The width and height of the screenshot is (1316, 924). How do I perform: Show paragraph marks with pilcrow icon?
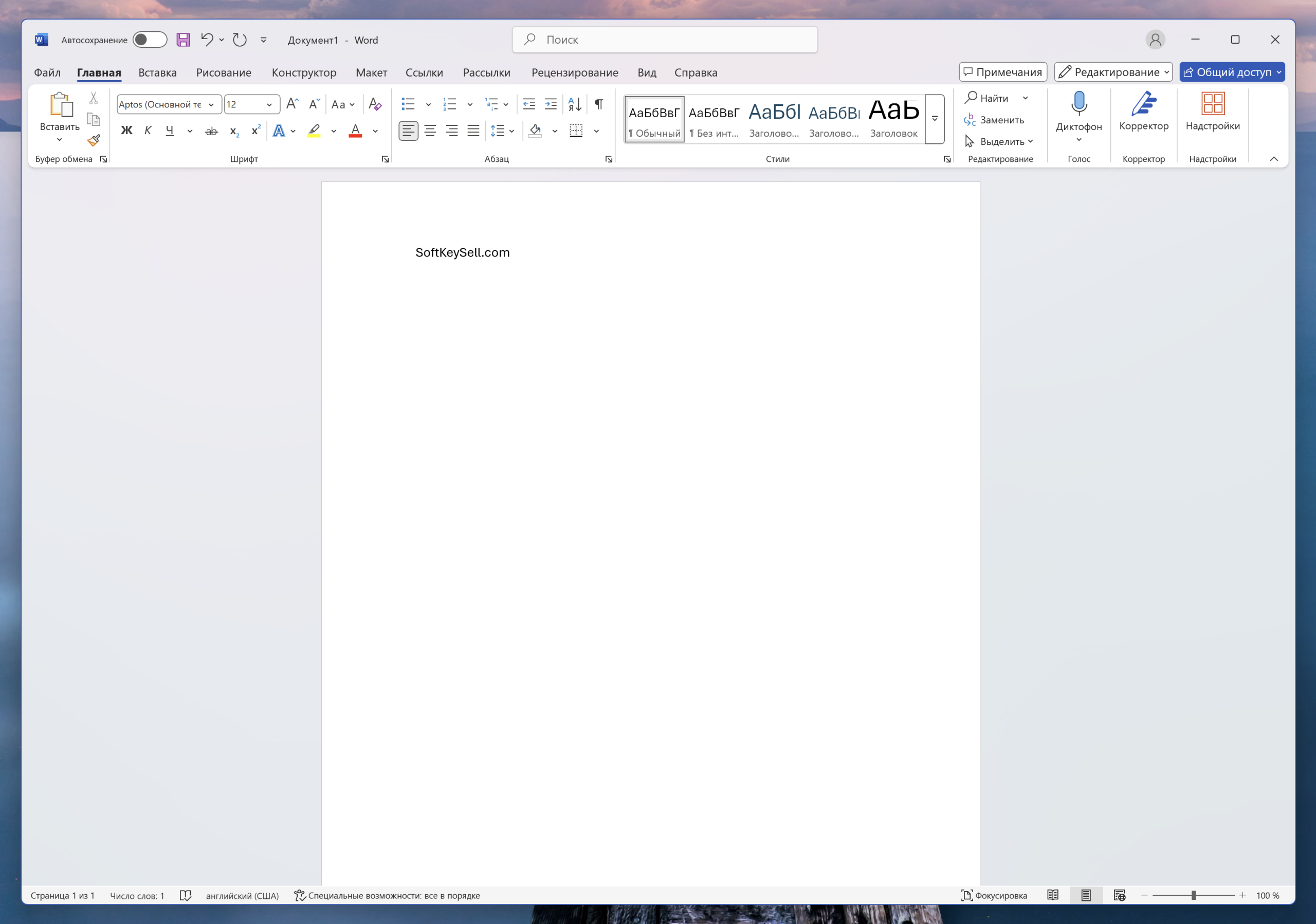pos(598,104)
